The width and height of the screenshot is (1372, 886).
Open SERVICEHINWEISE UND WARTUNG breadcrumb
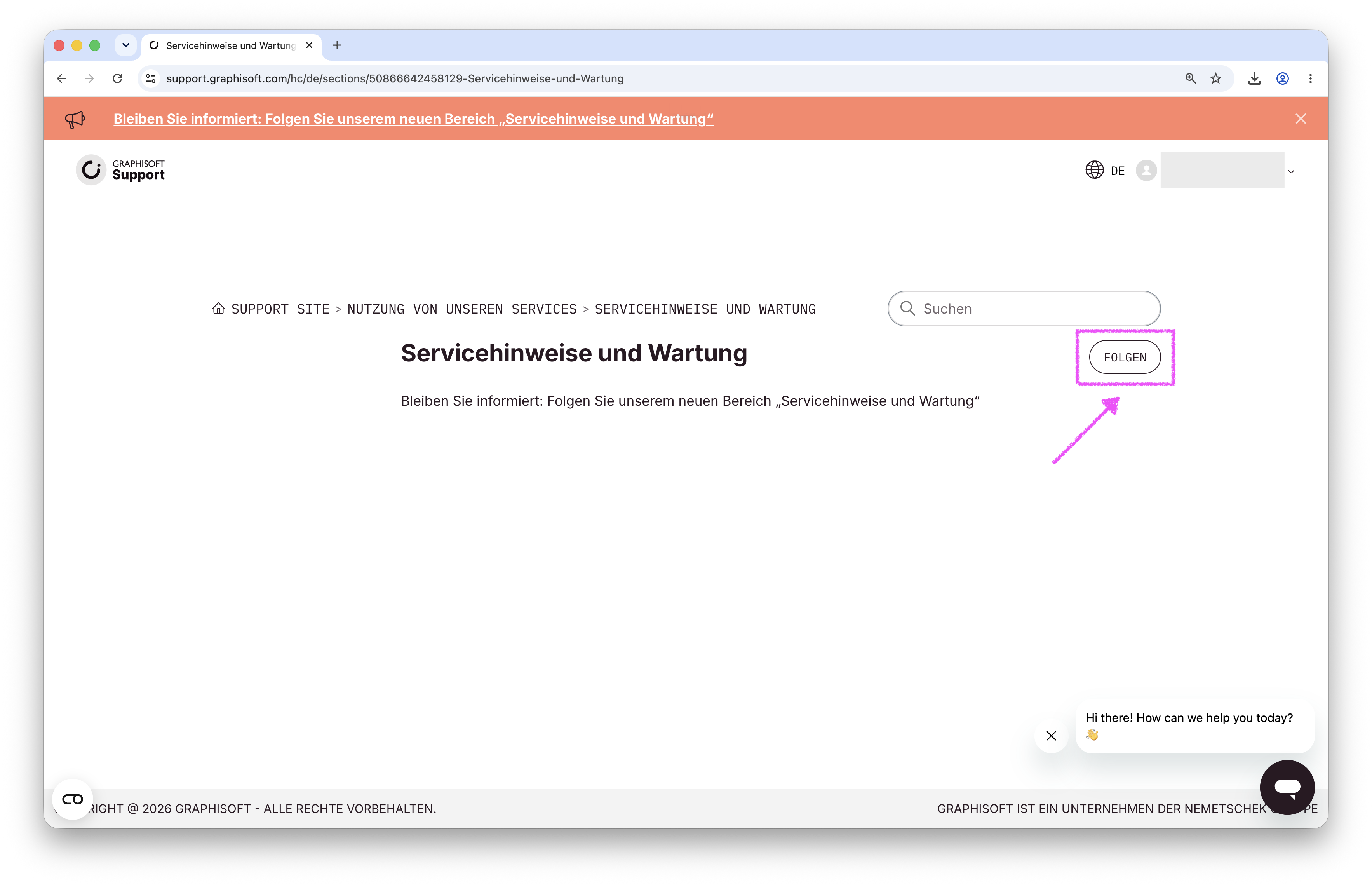point(705,309)
